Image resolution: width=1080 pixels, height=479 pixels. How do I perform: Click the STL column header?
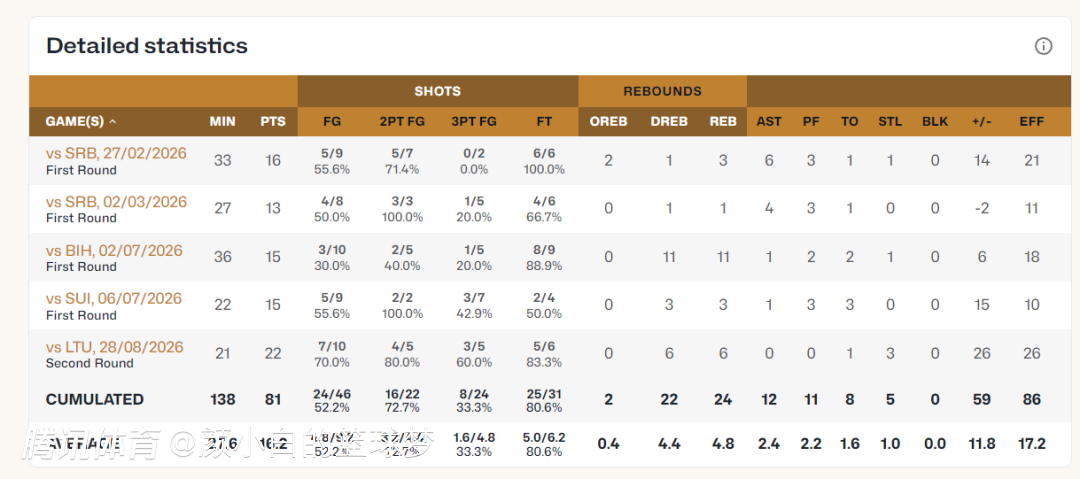(x=890, y=121)
